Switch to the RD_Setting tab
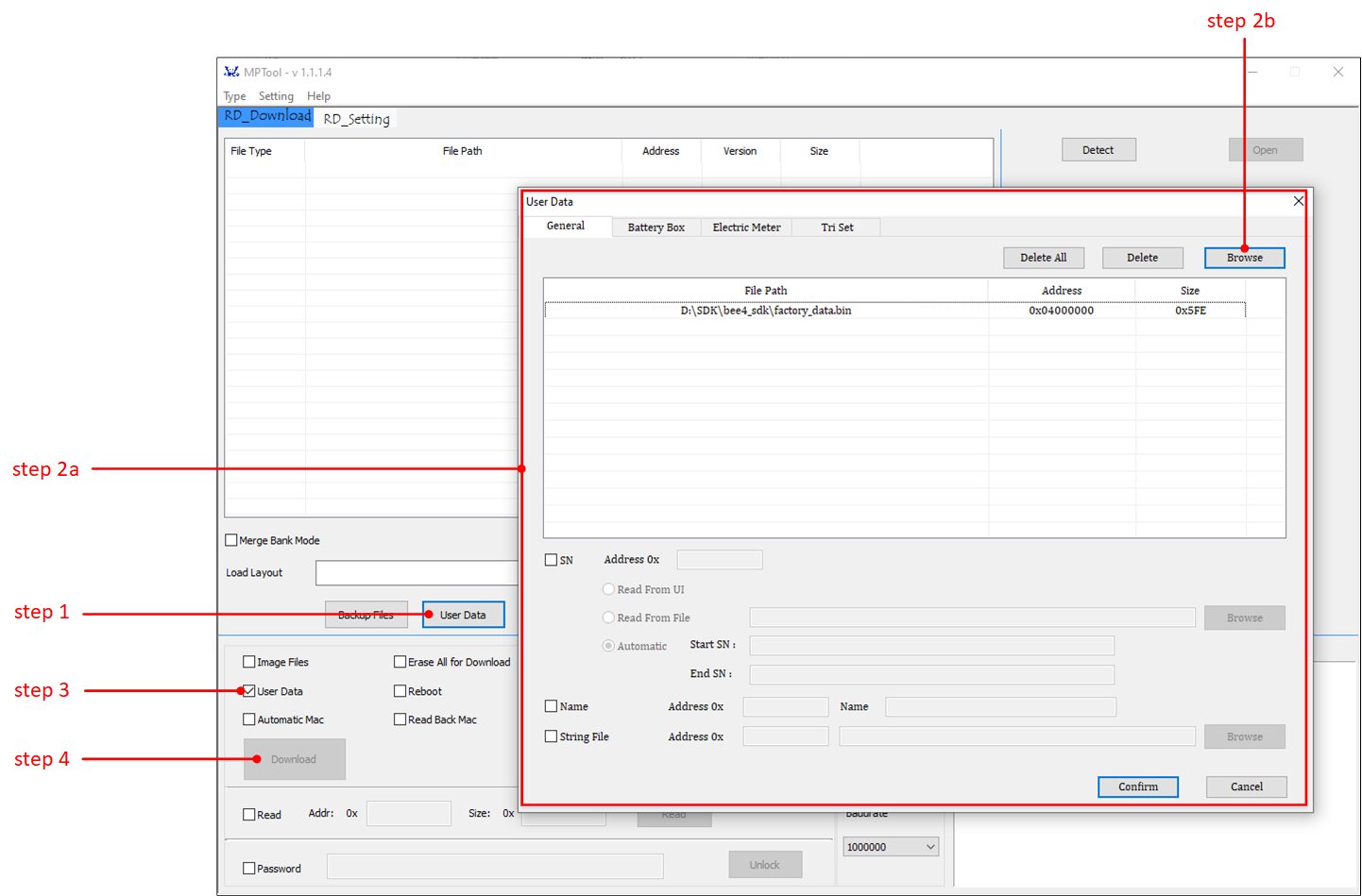This screenshot has height=896, width=1362. tap(356, 119)
